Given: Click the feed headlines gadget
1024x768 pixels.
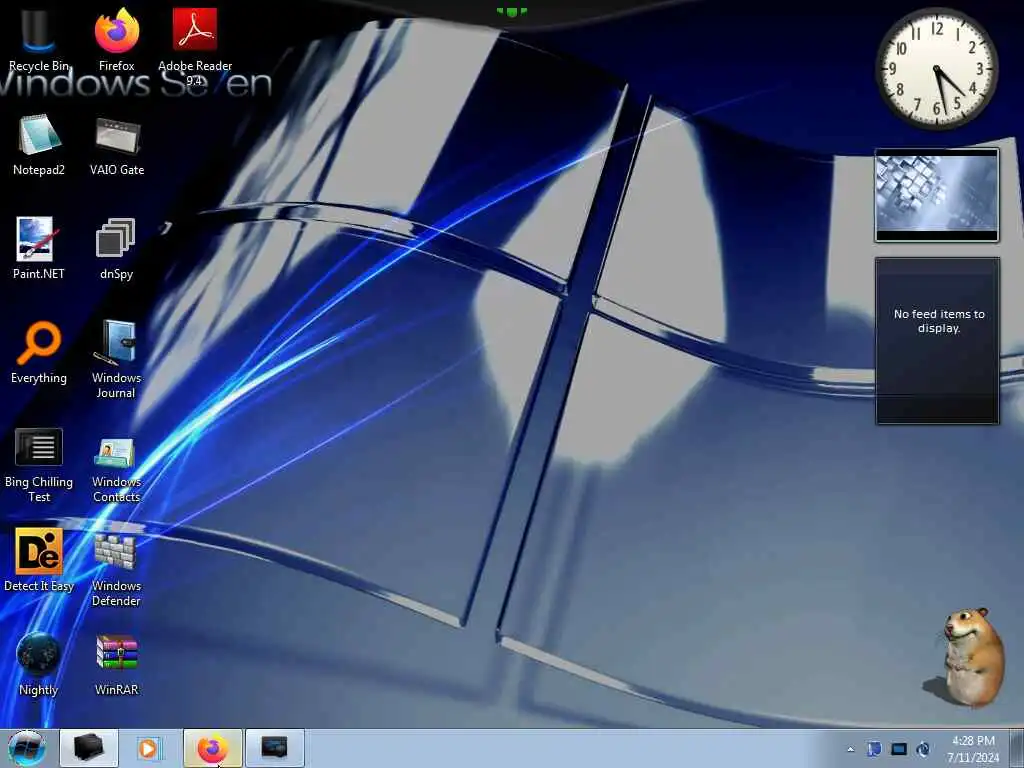Looking at the screenshot, I should pos(937,341).
